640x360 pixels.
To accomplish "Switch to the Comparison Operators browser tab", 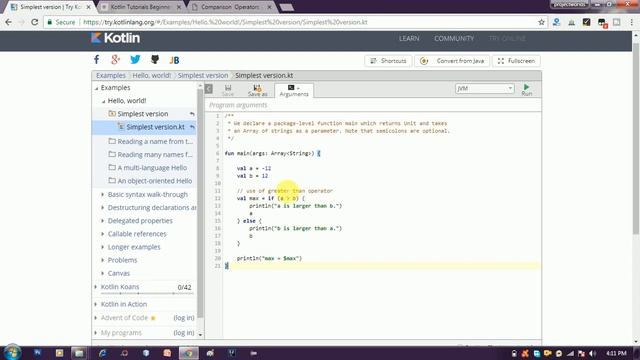I will tap(230, 7).
